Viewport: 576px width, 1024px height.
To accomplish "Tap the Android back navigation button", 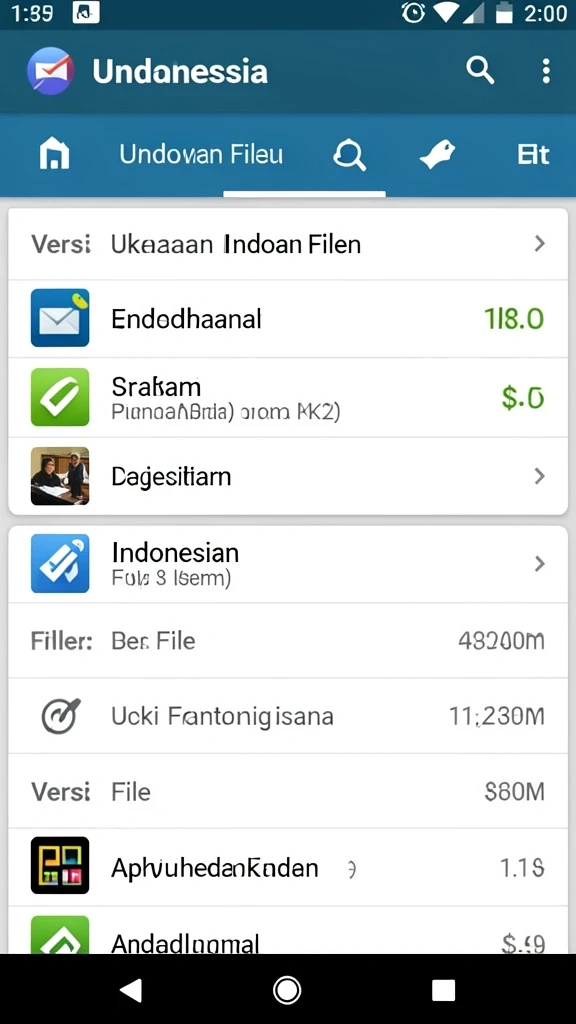I will [x=131, y=991].
